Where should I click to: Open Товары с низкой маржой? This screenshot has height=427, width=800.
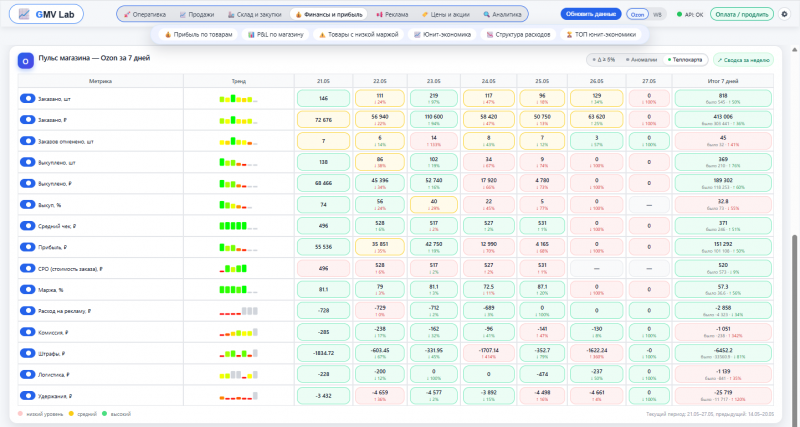(359, 35)
